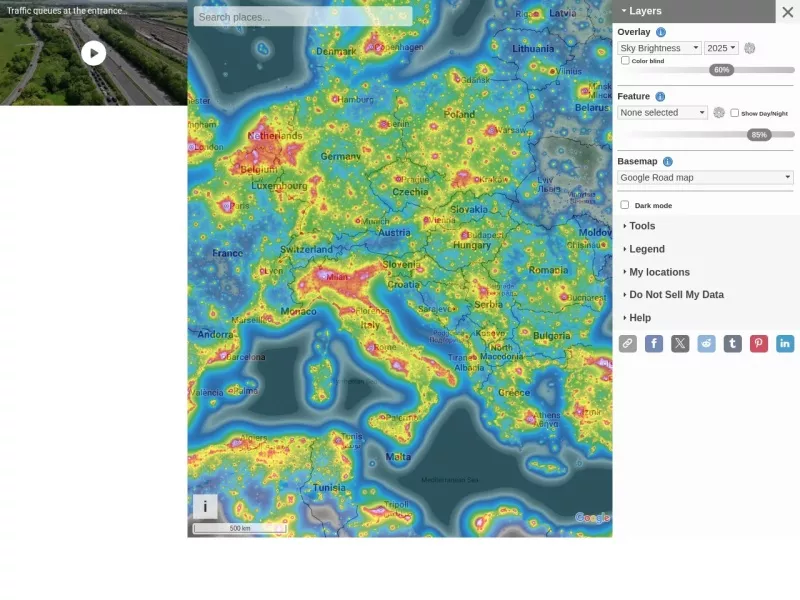Image resolution: width=800 pixels, height=600 pixels.
Task: Enable Color blind checkbox
Action: click(625, 61)
